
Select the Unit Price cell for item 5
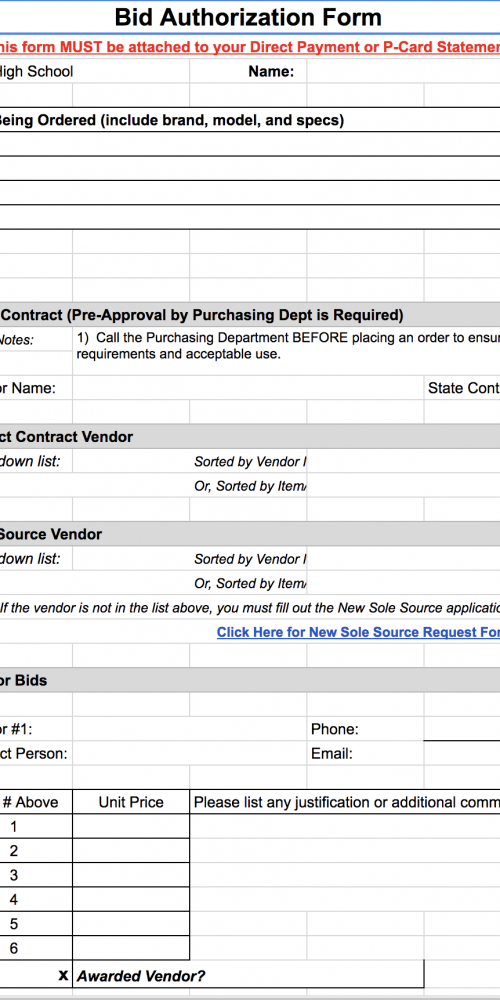[x=131, y=923]
